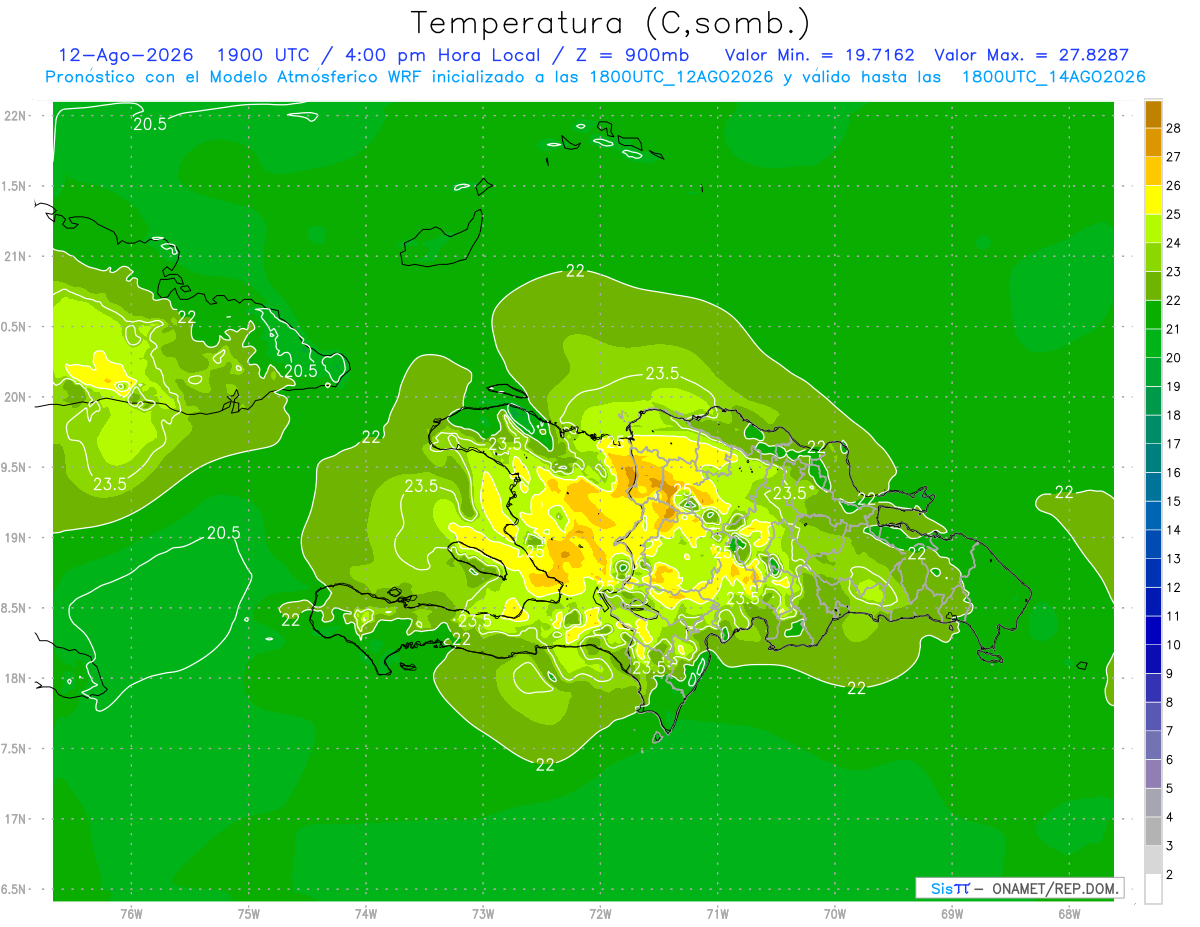The height and width of the screenshot is (927, 1200).
Task: Click the "70W" longitude axis label
Action: [835, 914]
